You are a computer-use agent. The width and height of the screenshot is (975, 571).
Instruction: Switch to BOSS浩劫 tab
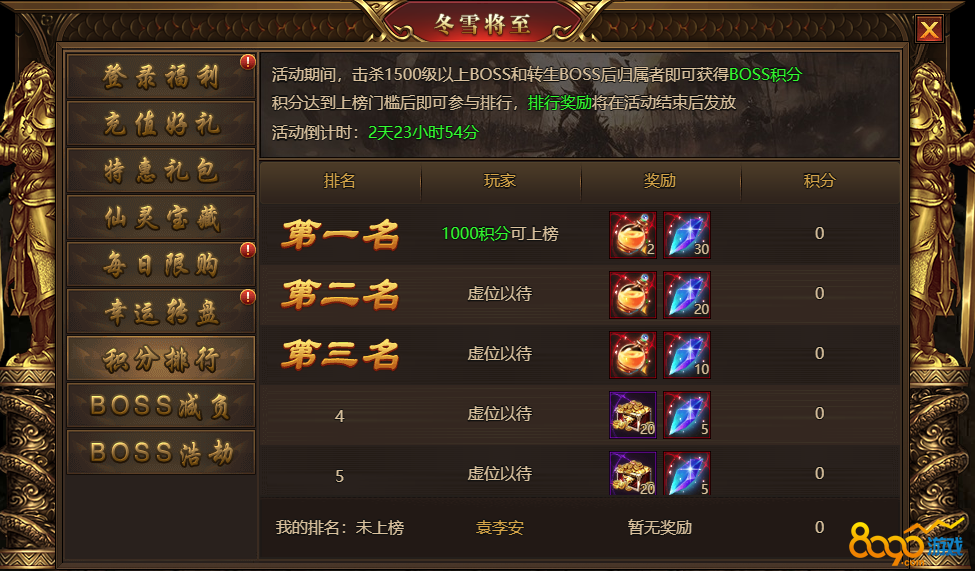(161, 452)
